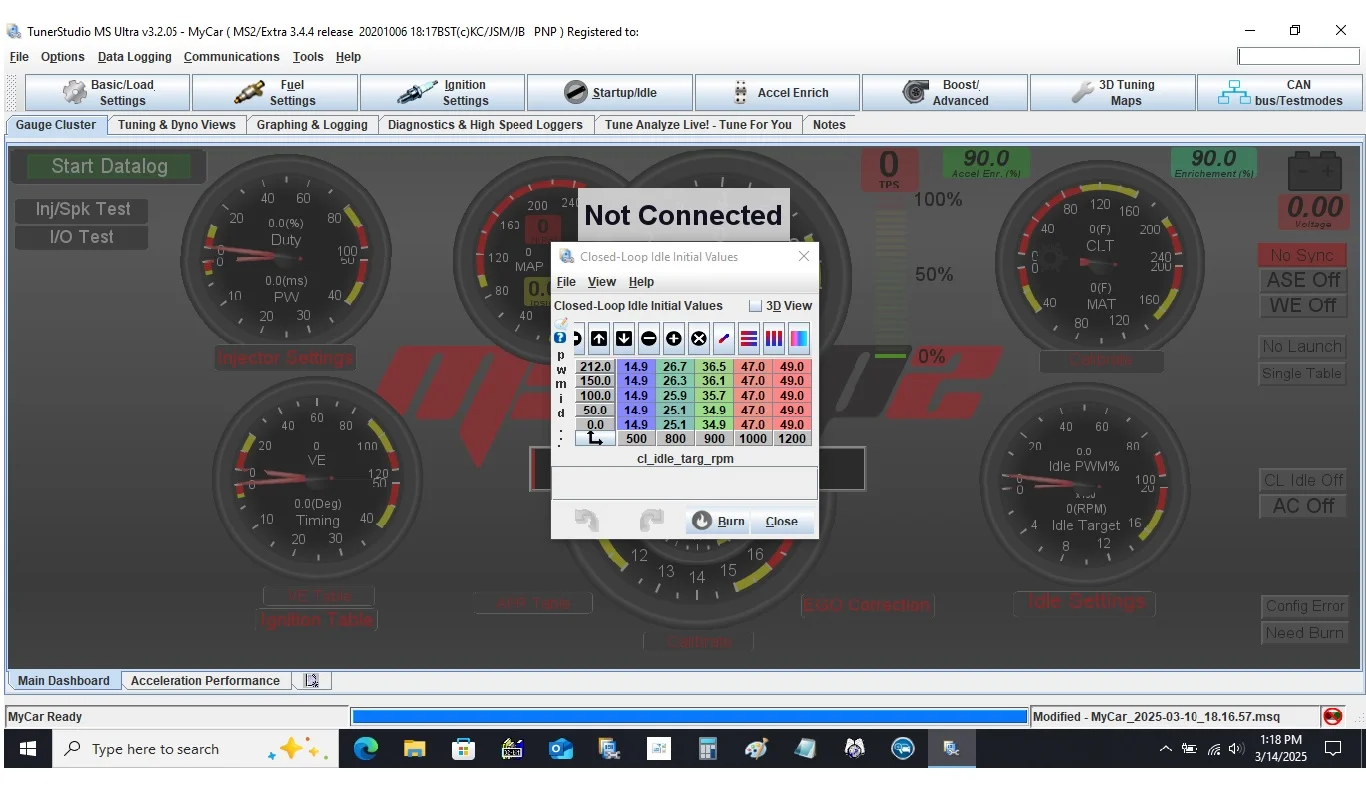Click the search box in main title bar
Viewport: 1366px width, 807px height.
pos(1299,56)
